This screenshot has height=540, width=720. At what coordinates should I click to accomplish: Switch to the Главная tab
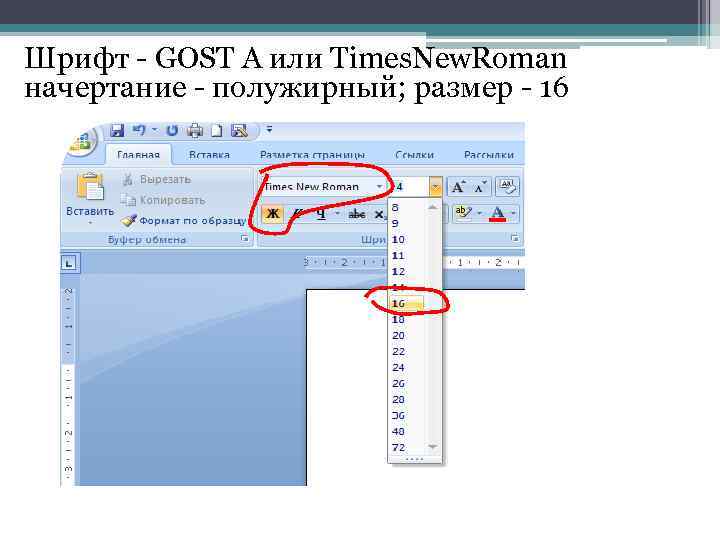138,155
